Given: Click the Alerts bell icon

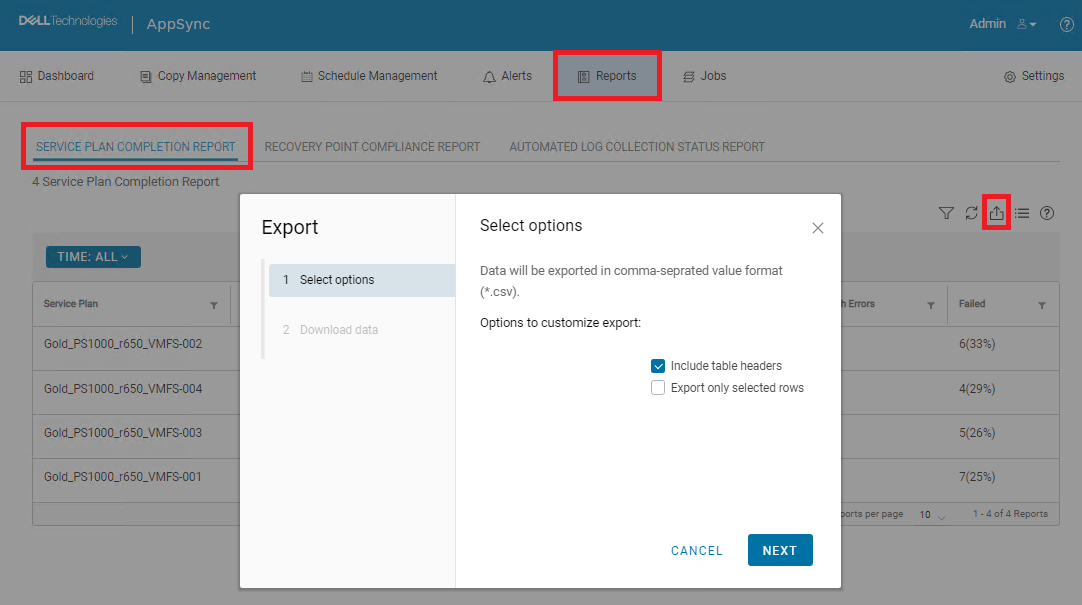Looking at the screenshot, I should click(506, 75).
